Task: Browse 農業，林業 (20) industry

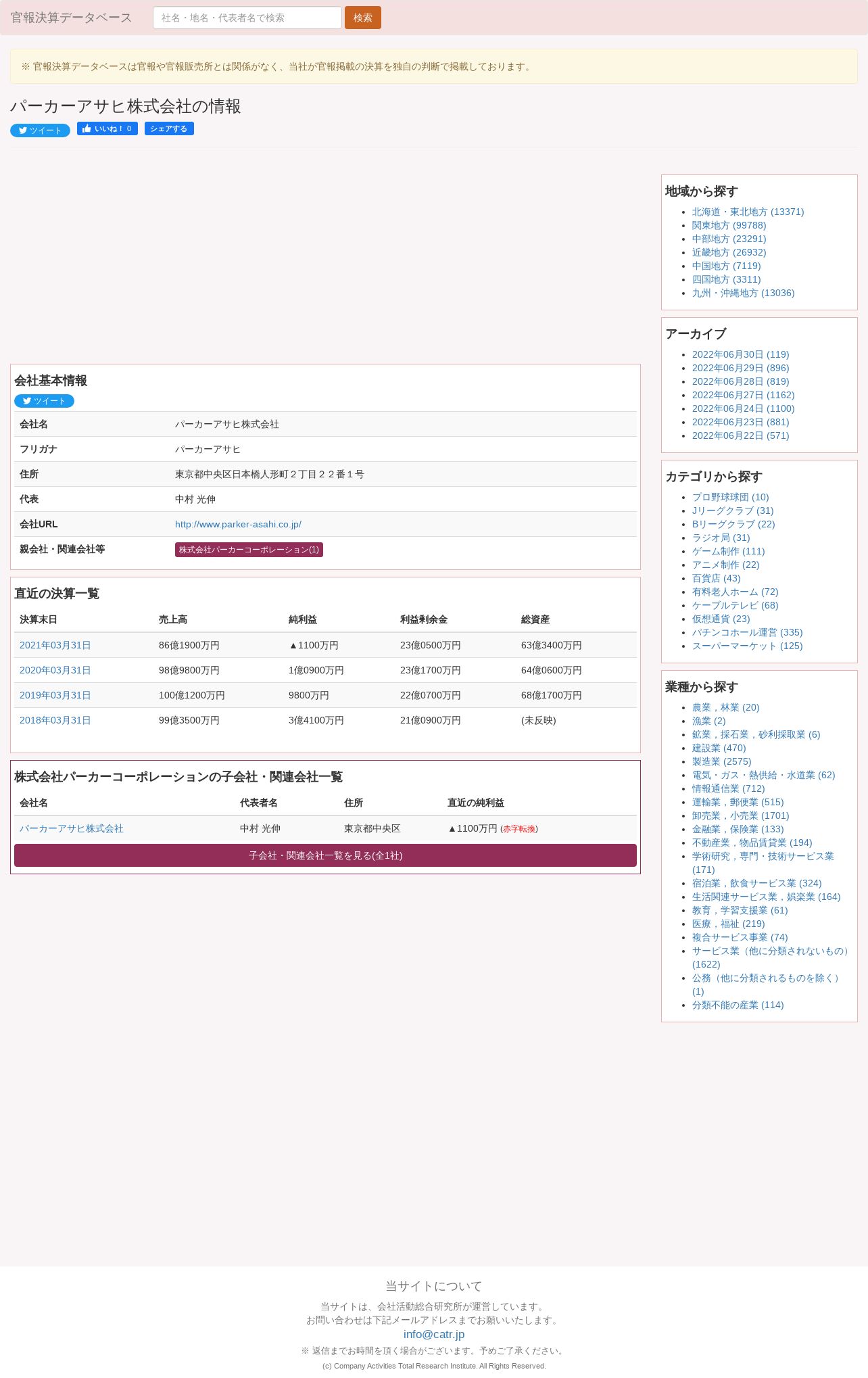Action: (725, 707)
